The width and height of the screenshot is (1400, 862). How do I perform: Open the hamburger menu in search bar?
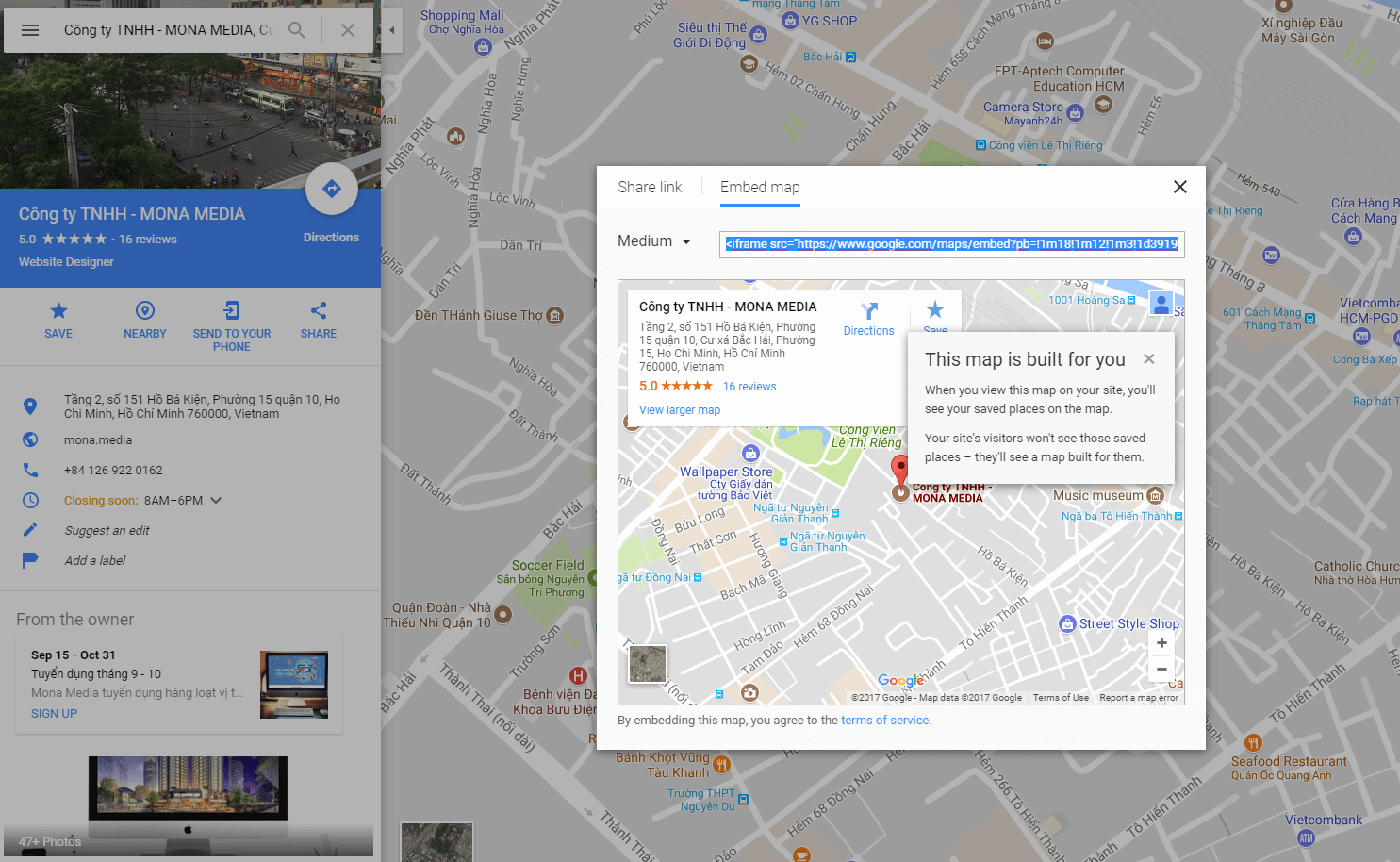click(30, 30)
